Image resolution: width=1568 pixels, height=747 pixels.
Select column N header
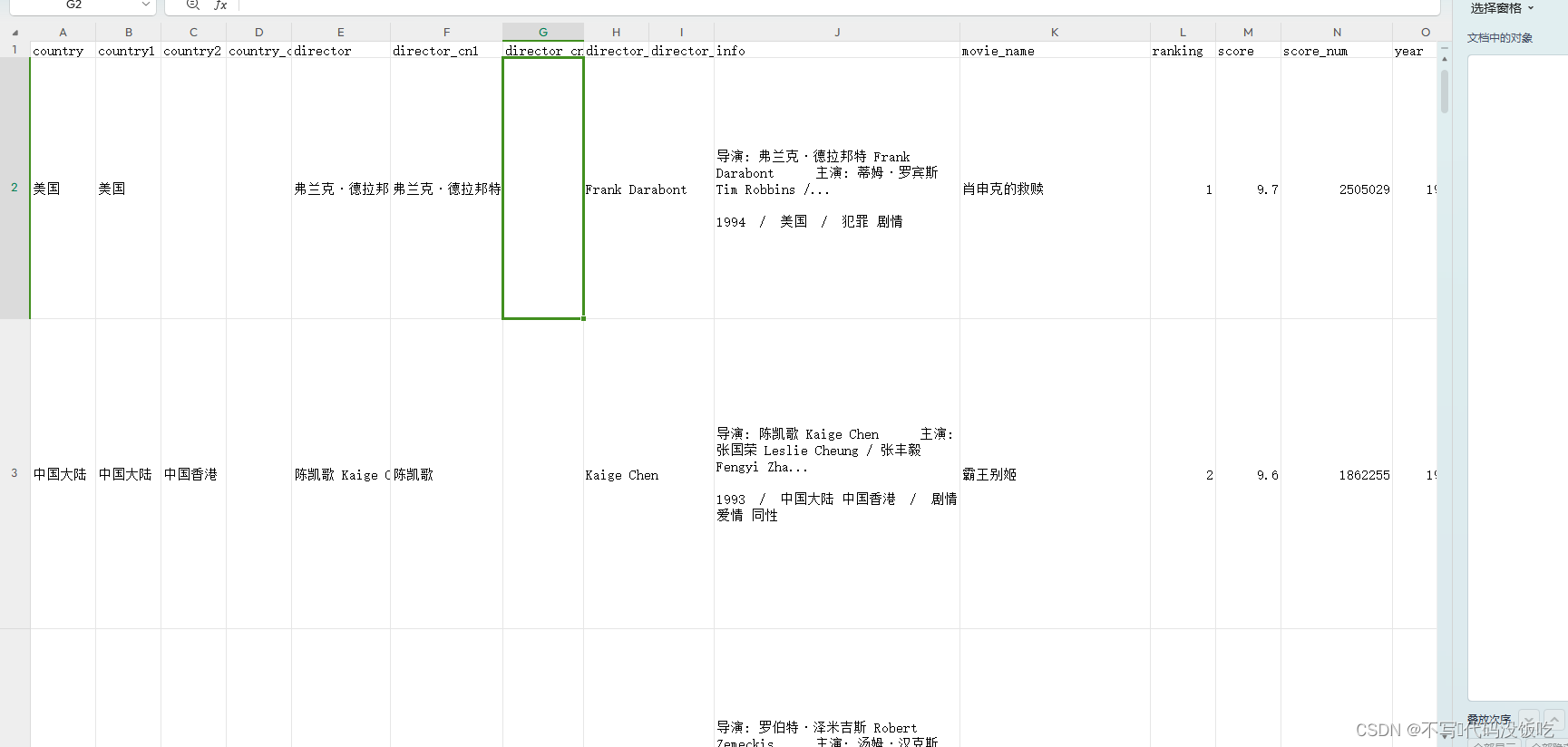1337,32
